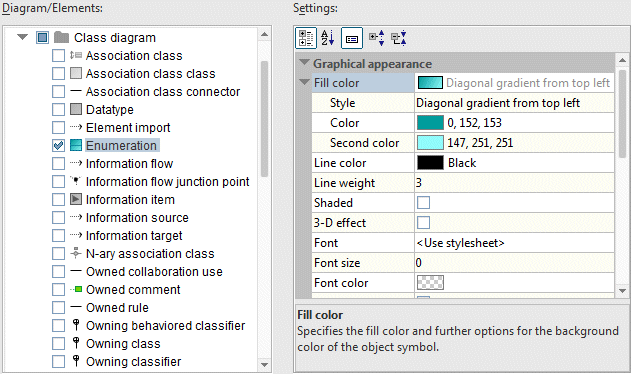Click the N-ary association class icon
631x374 pixels.
[76, 253]
